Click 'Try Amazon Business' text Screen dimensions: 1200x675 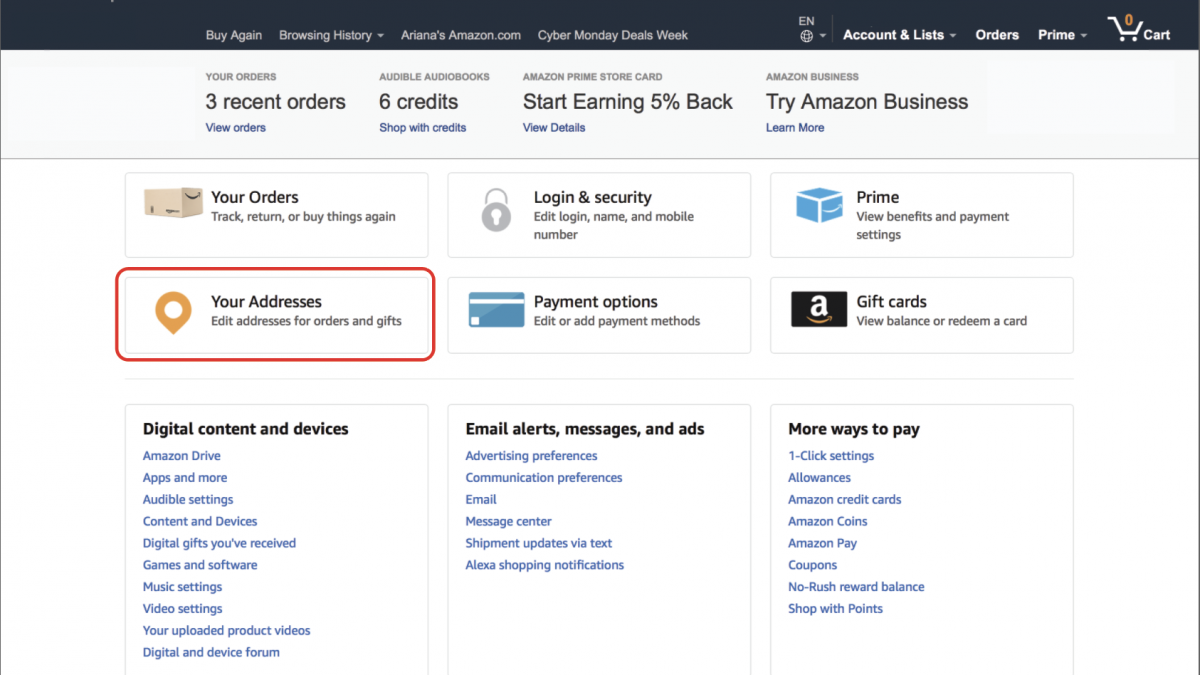point(867,102)
